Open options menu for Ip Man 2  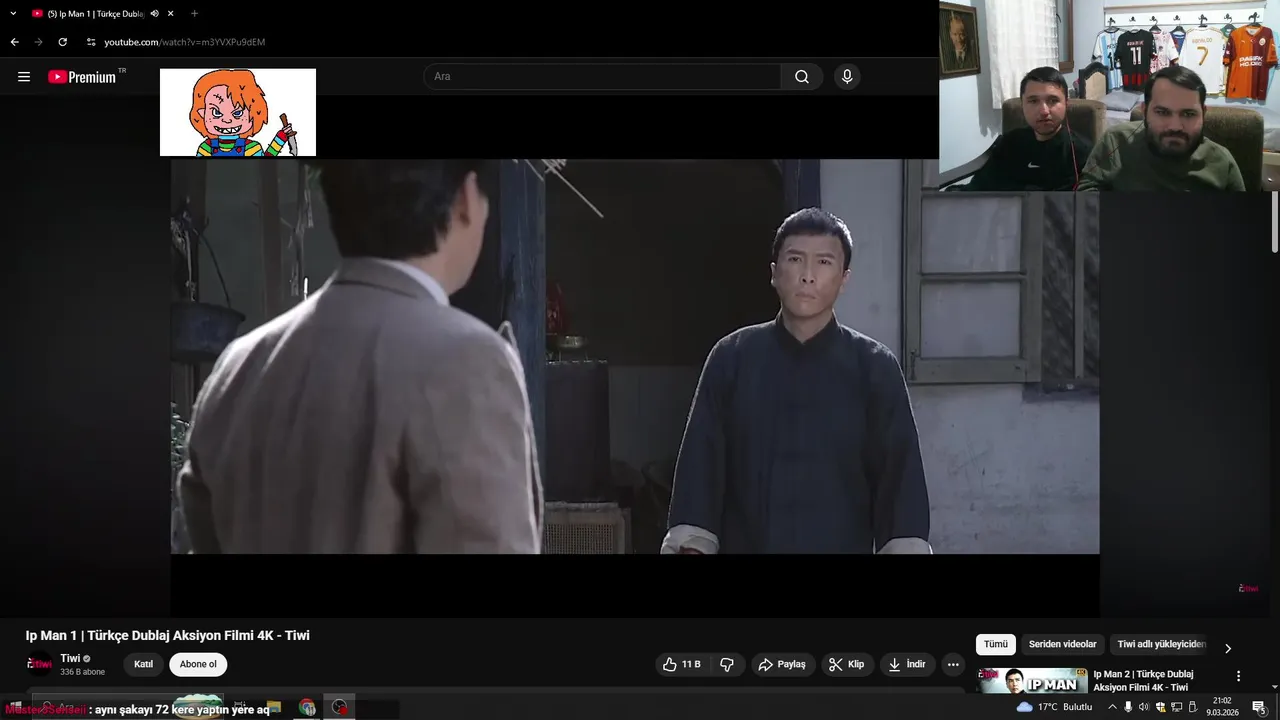(1238, 676)
